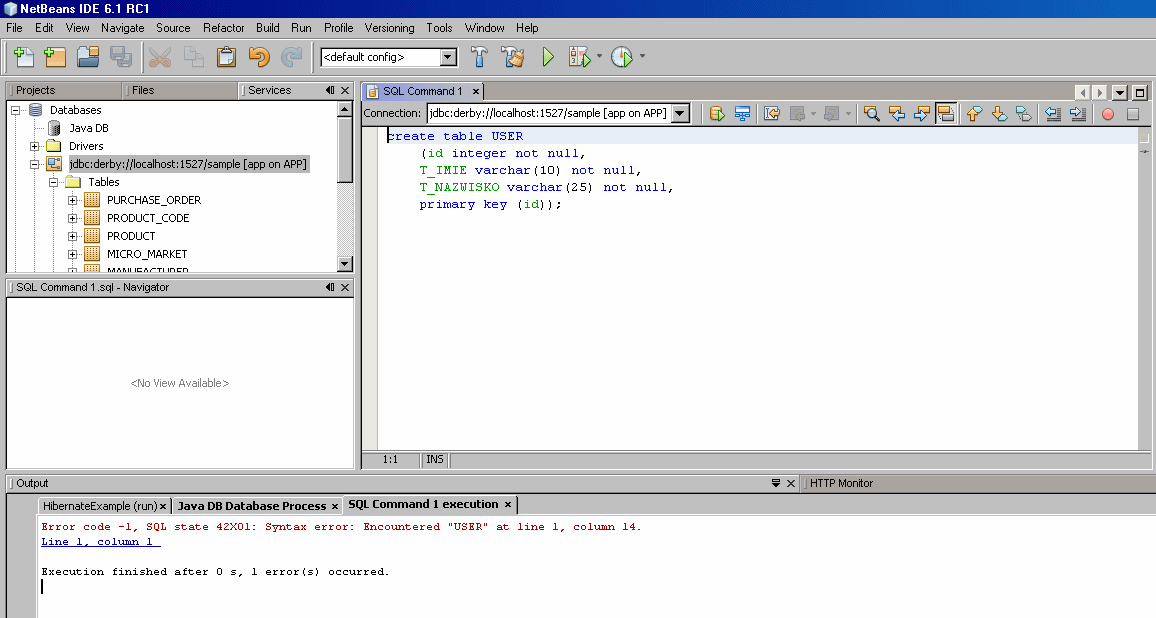The width and height of the screenshot is (1156, 618).
Task: Open Profile Main Project dropdown arrow
Action: tap(642, 56)
